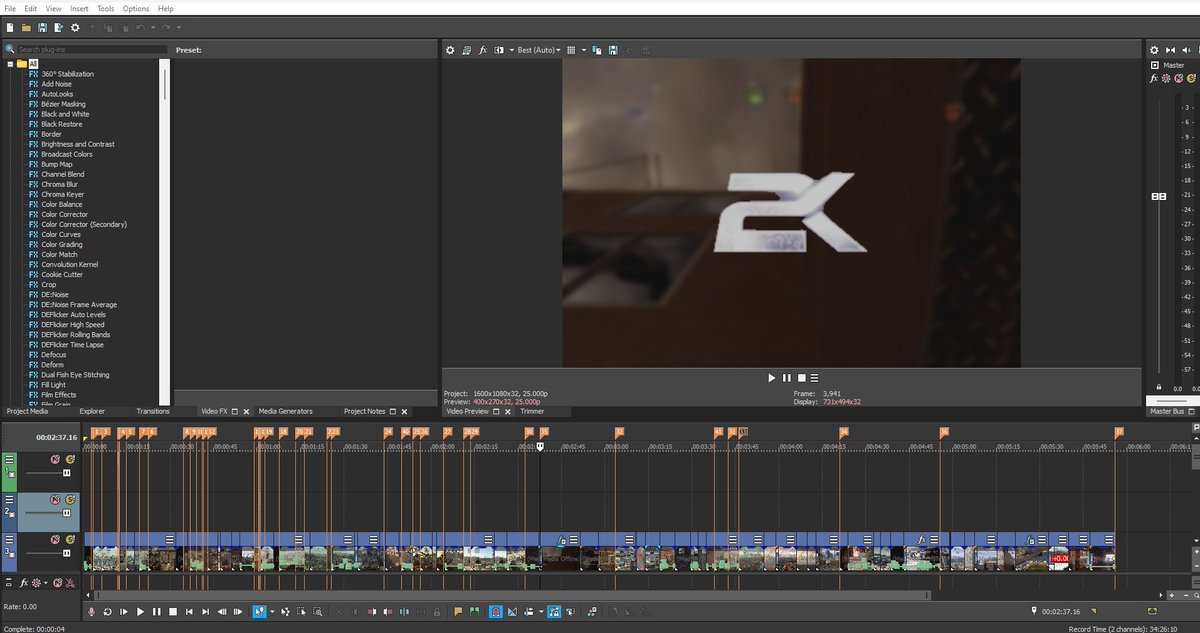1200x633 pixels.
Task: Play the timeline from transport bar
Action: (140, 611)
